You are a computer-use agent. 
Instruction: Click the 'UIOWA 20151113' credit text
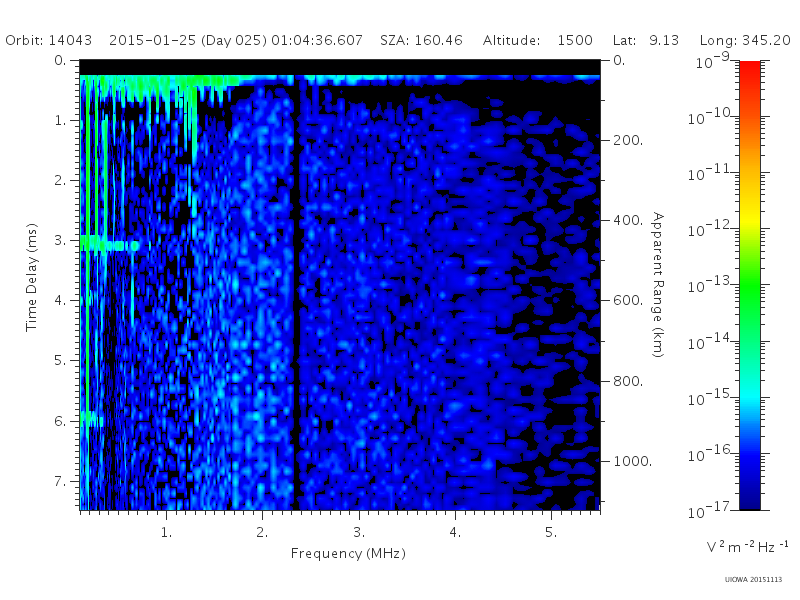pyautogui.click(x=753, y=580)
